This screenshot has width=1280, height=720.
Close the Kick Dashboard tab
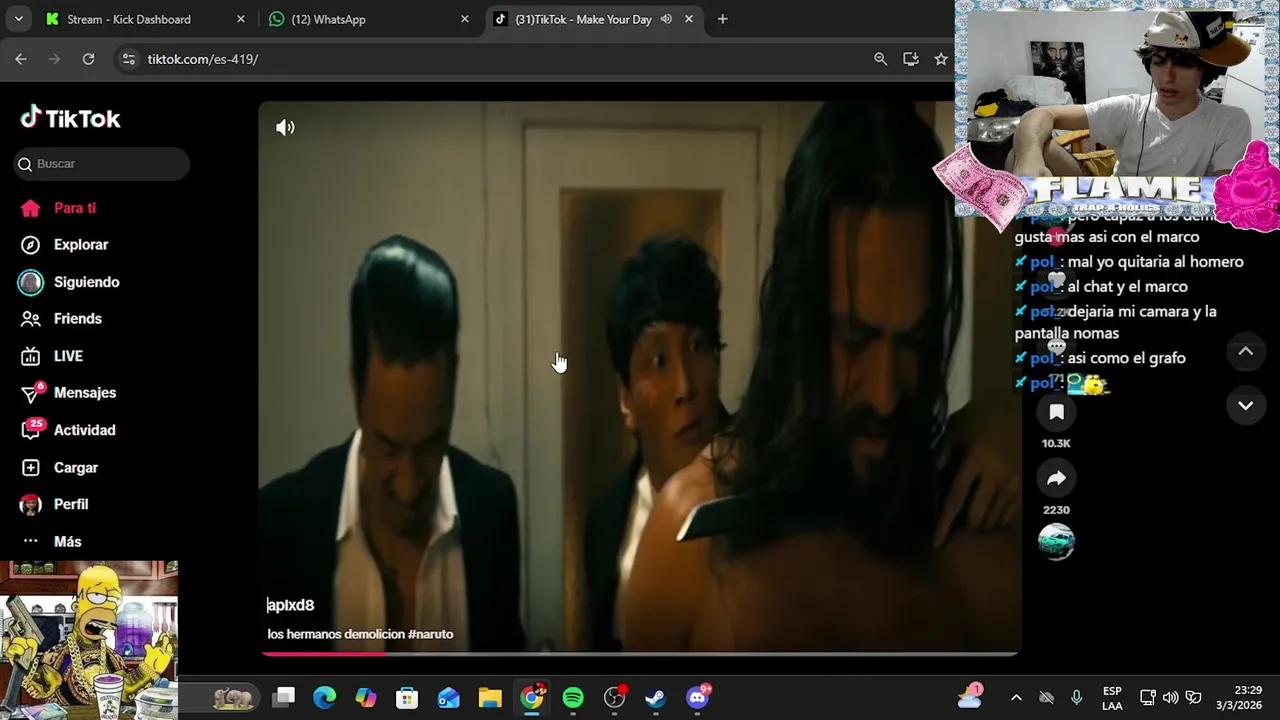(240, 19)
